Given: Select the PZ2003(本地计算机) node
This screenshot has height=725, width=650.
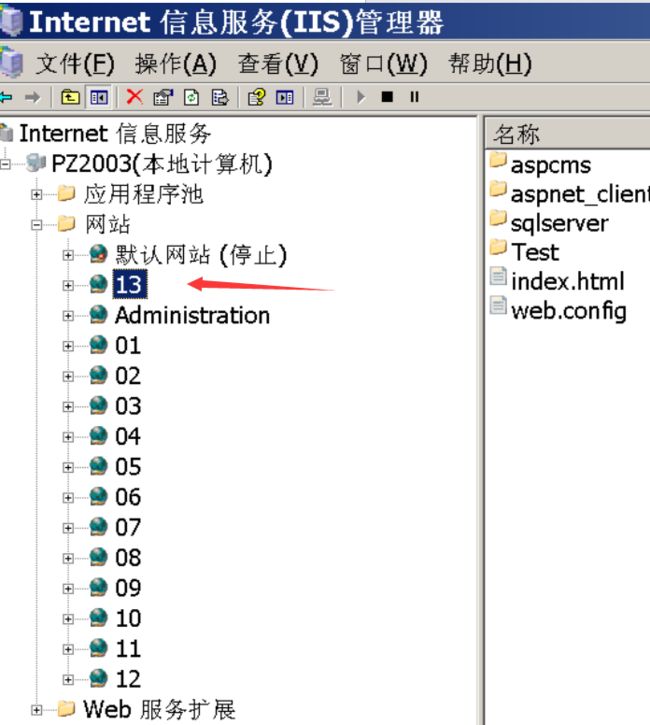Looking at the screenshot, I should (x=162, y=164).
